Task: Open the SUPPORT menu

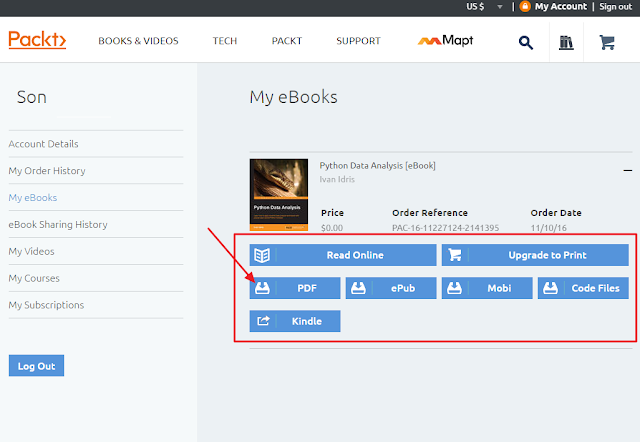Action: pyautogui.click(x=358, y=41)
